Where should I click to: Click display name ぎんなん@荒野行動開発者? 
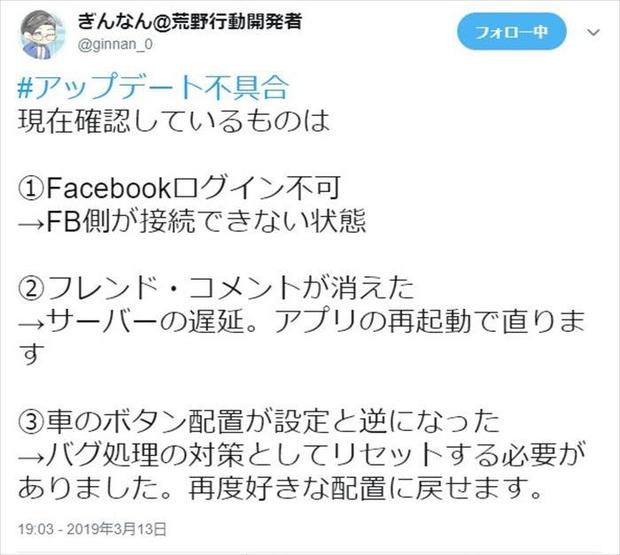[189, 21]
